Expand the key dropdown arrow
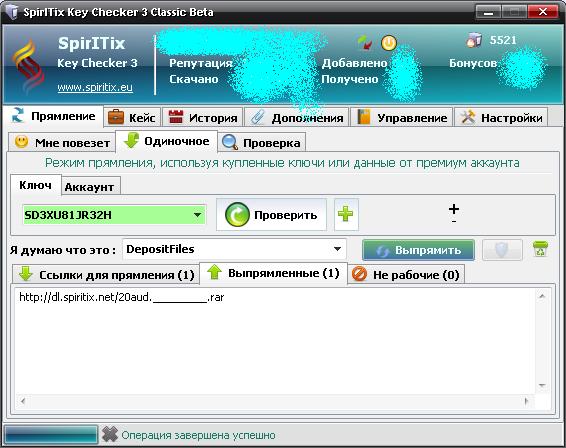 197,215
